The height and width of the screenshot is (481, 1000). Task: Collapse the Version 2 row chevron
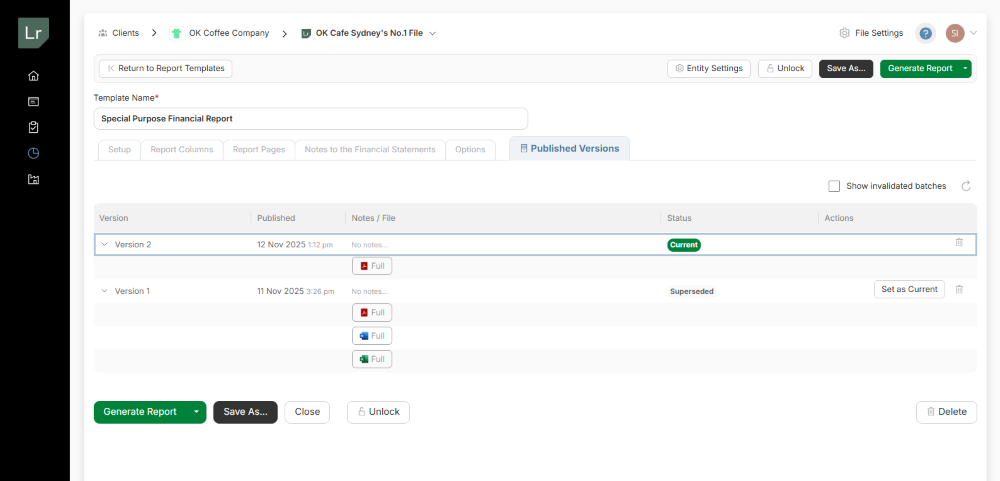point(105,244)
